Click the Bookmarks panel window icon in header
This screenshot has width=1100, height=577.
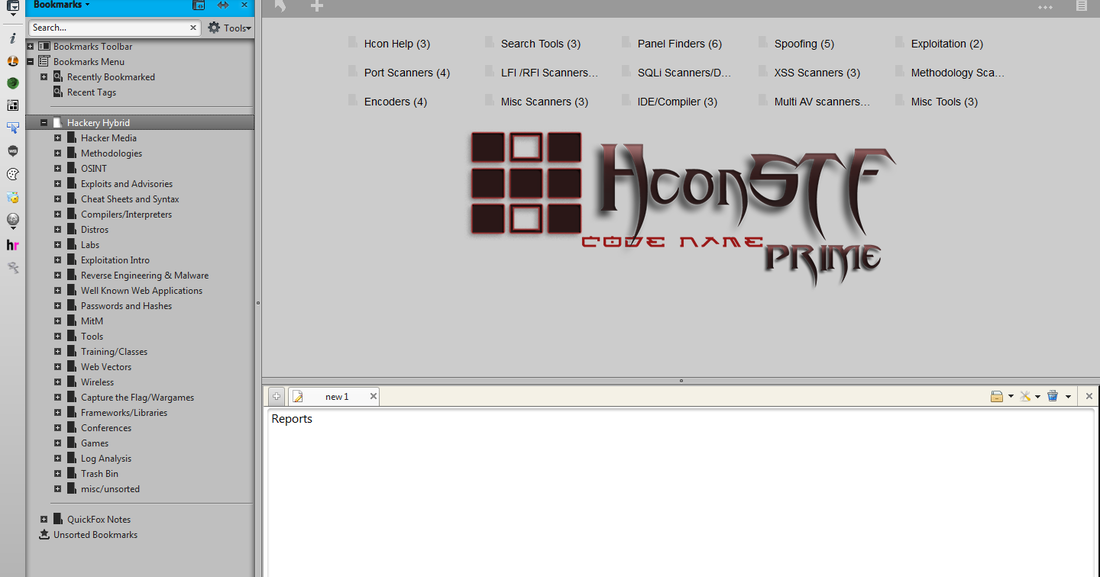point(199,5)
